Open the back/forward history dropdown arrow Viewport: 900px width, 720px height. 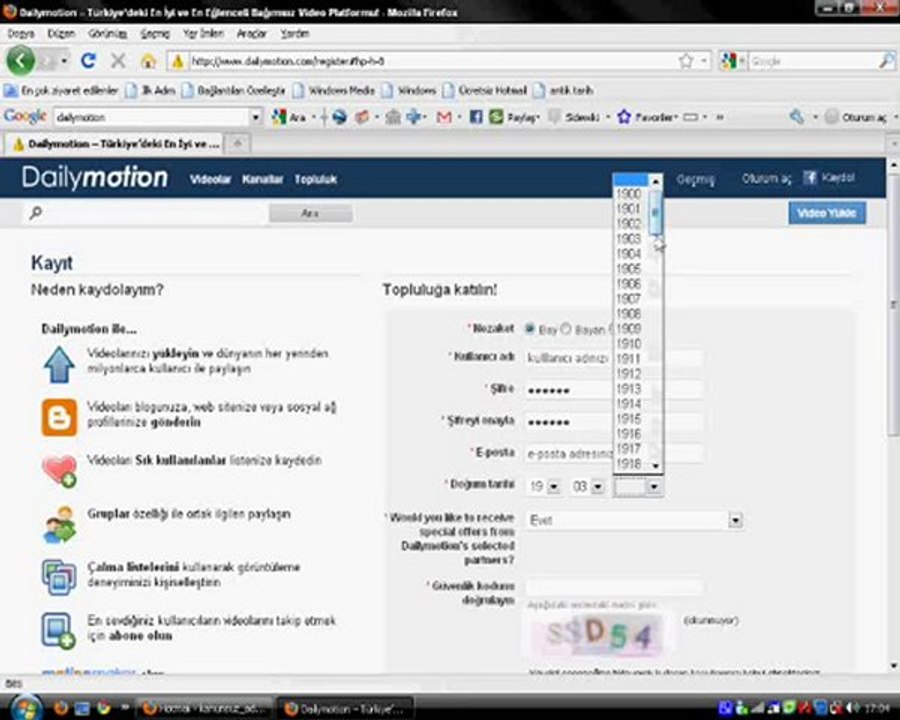64,60
